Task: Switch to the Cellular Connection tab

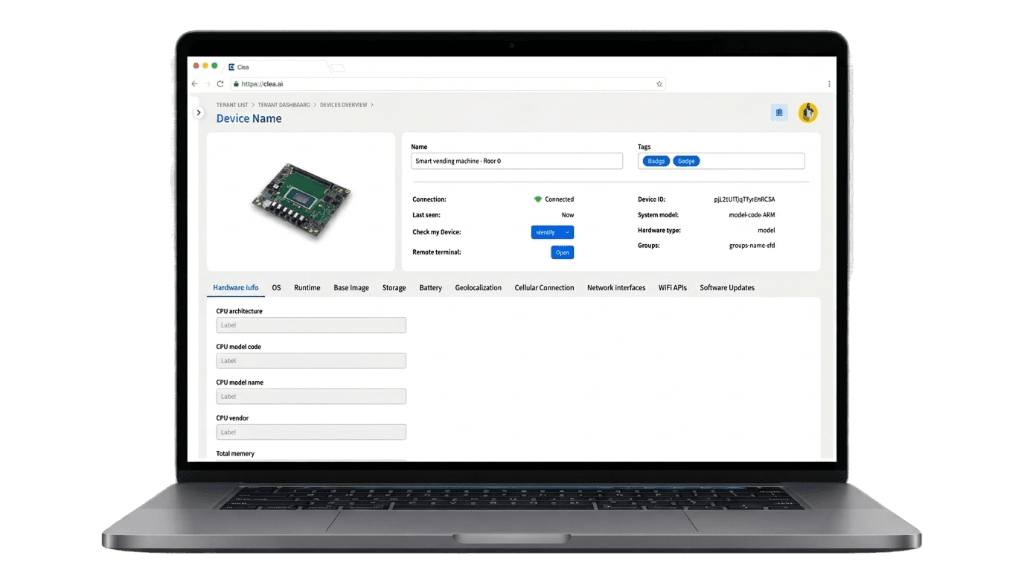Action: (544, 287)
